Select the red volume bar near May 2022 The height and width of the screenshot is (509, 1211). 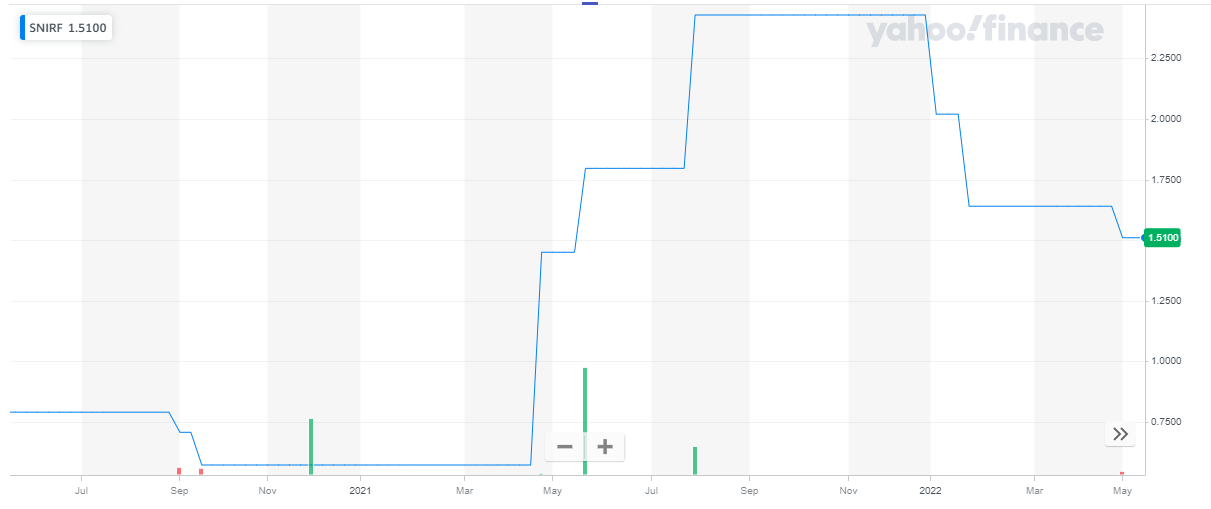(x=1122, y=473)
